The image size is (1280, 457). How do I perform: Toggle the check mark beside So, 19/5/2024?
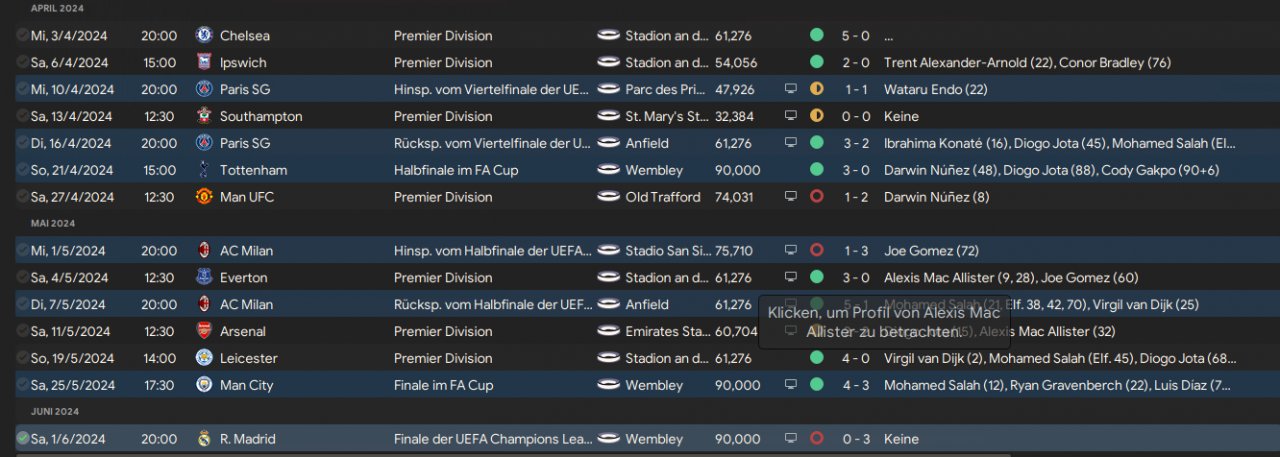22,358
